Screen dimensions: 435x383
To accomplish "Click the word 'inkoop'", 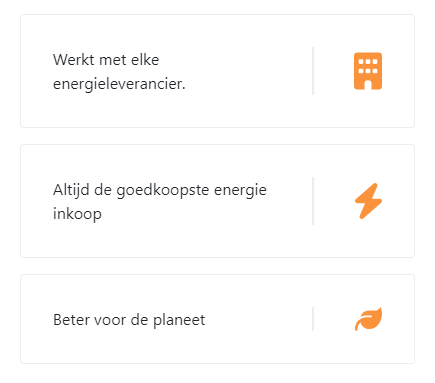I will [77, 214].
